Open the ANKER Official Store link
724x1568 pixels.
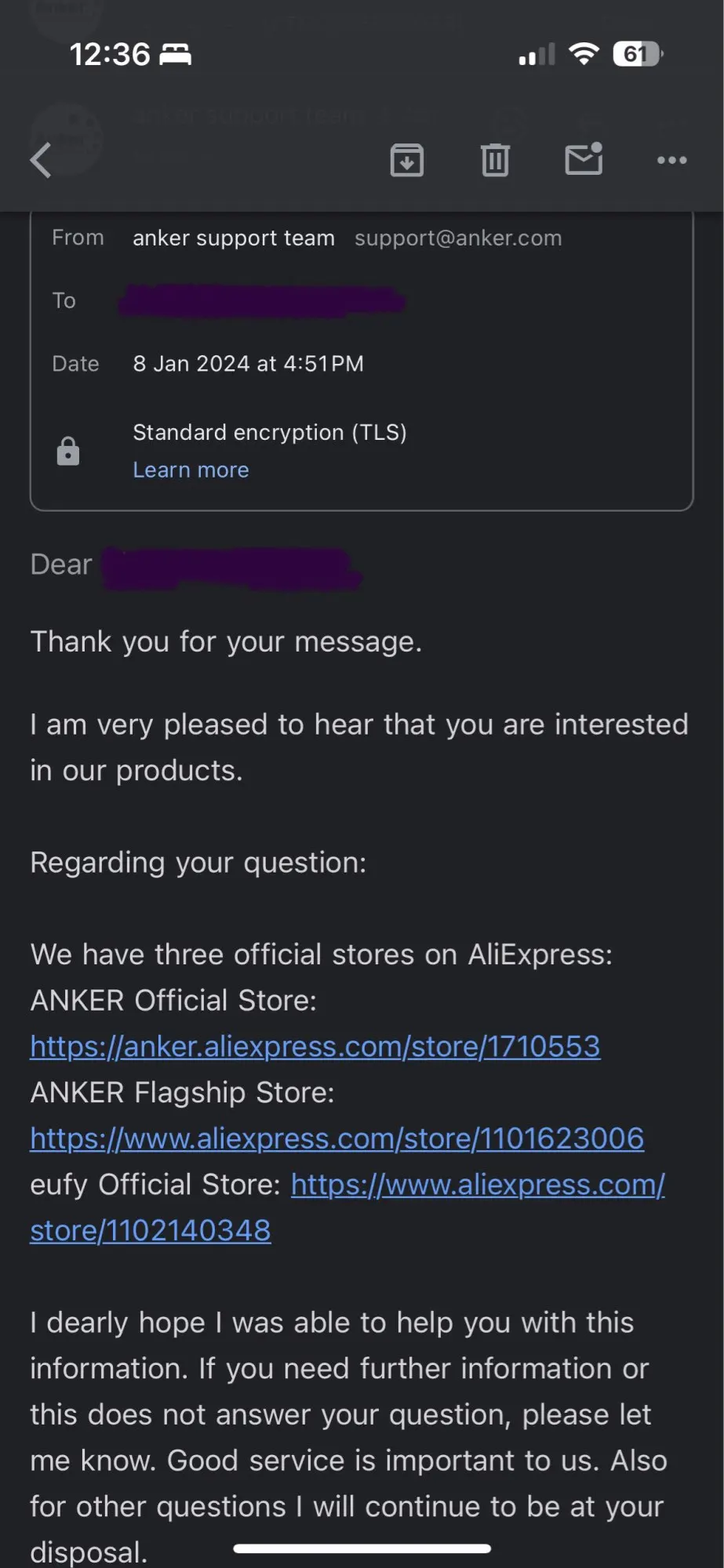[x=315, y=1047]
